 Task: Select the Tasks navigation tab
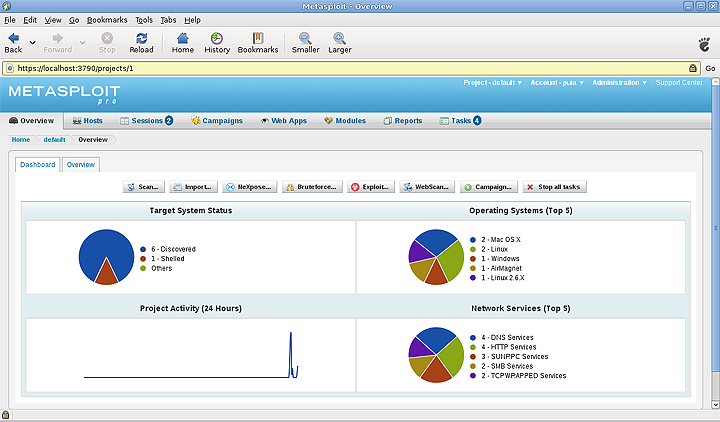[x=460, y=121]
